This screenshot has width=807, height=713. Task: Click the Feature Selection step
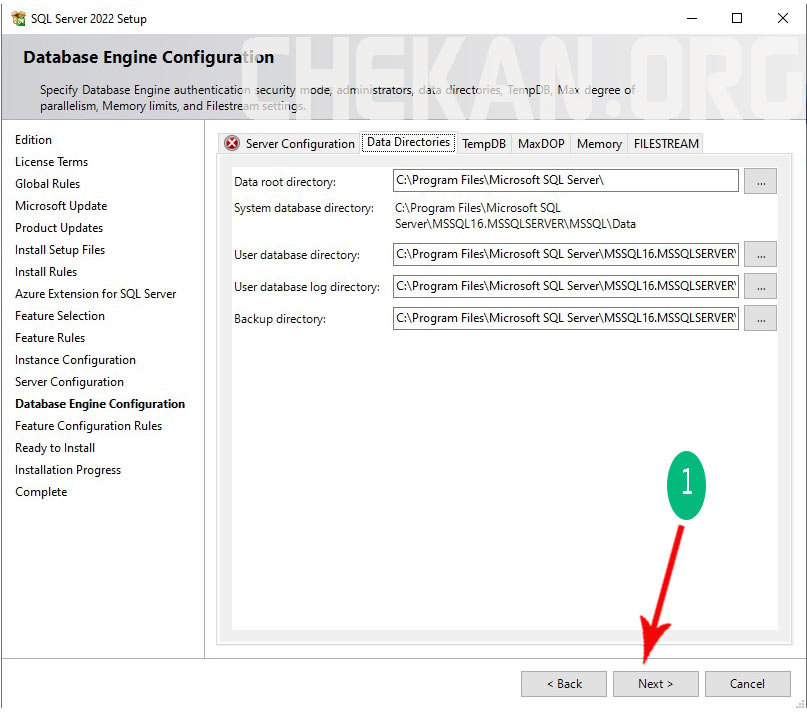pyautogui.click(x=60, y=316)
